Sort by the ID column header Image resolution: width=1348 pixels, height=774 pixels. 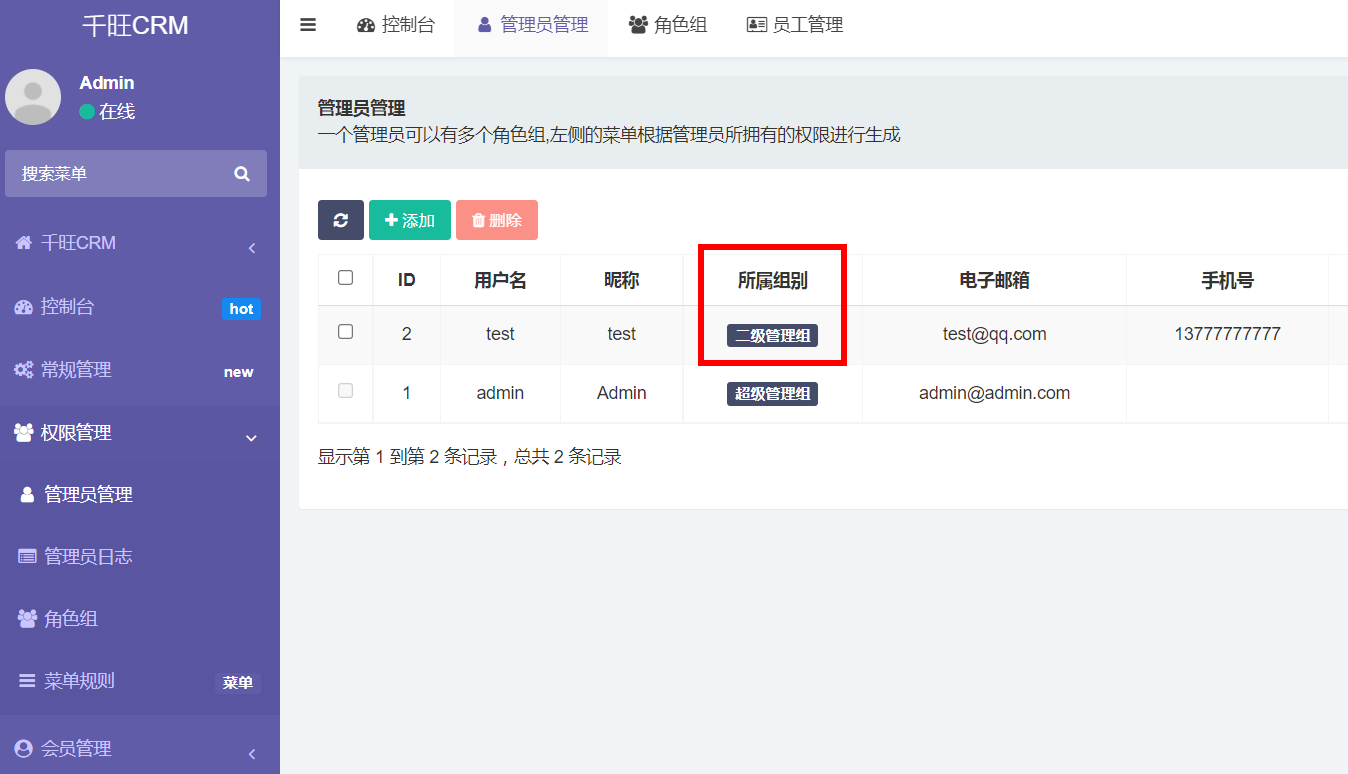[406, 281]
